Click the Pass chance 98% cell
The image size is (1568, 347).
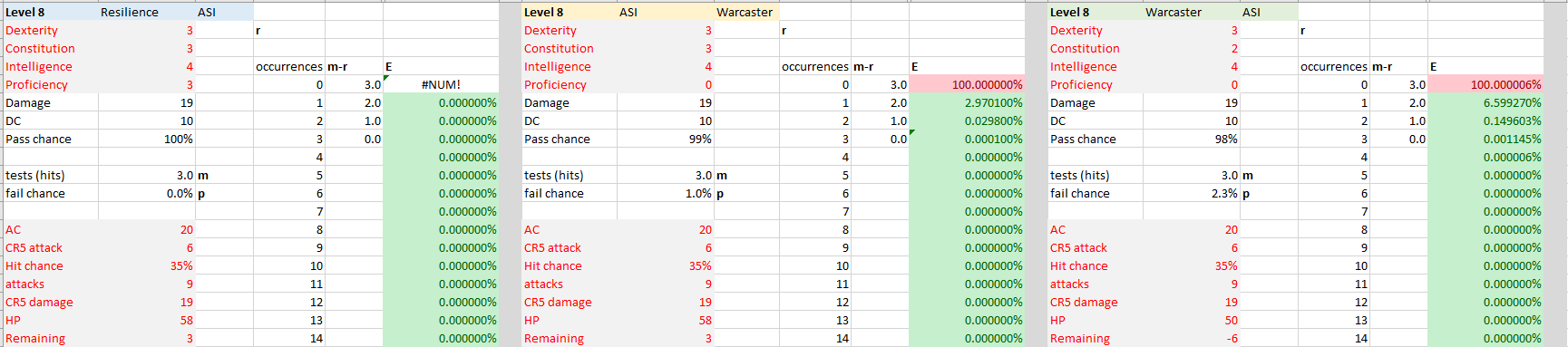(1192, 139)
